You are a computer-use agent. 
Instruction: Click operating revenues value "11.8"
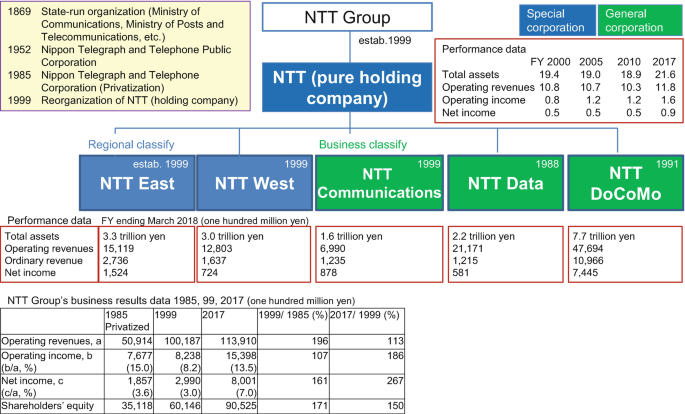[x=665, y=87]
